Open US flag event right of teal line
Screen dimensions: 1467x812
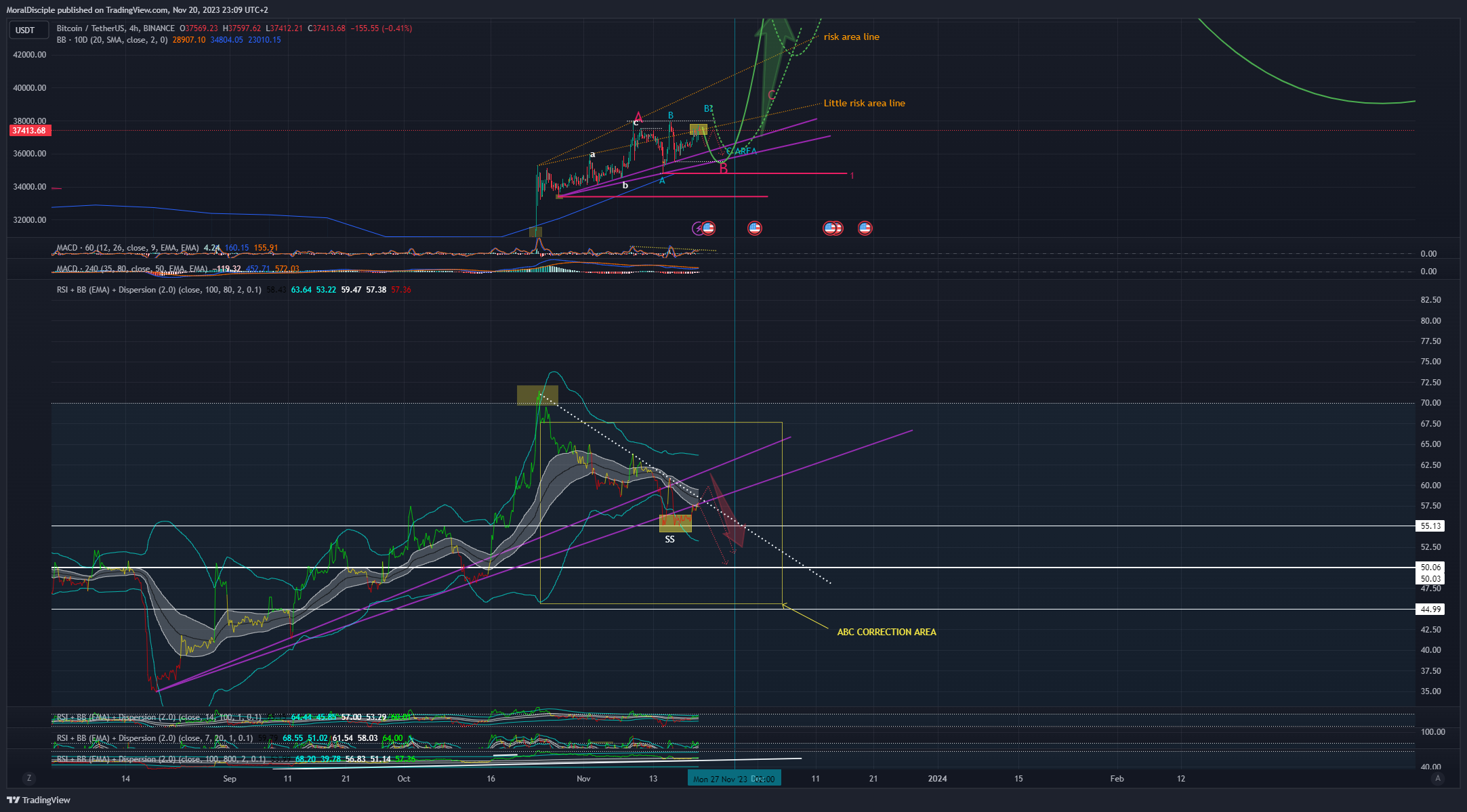point(754,228)
